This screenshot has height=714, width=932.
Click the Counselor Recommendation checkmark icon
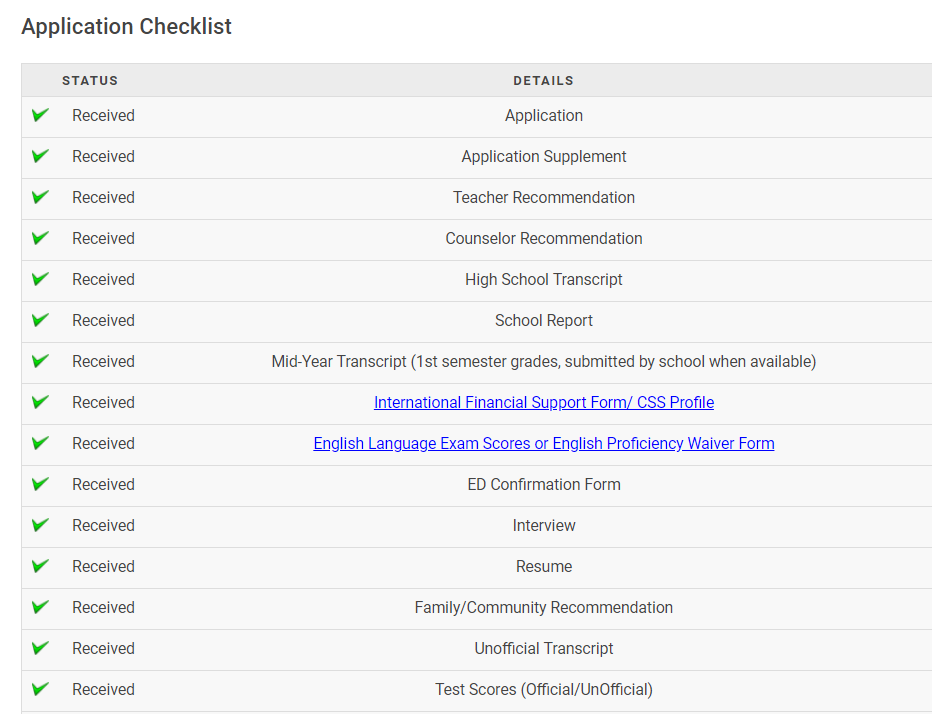(40, 238)
